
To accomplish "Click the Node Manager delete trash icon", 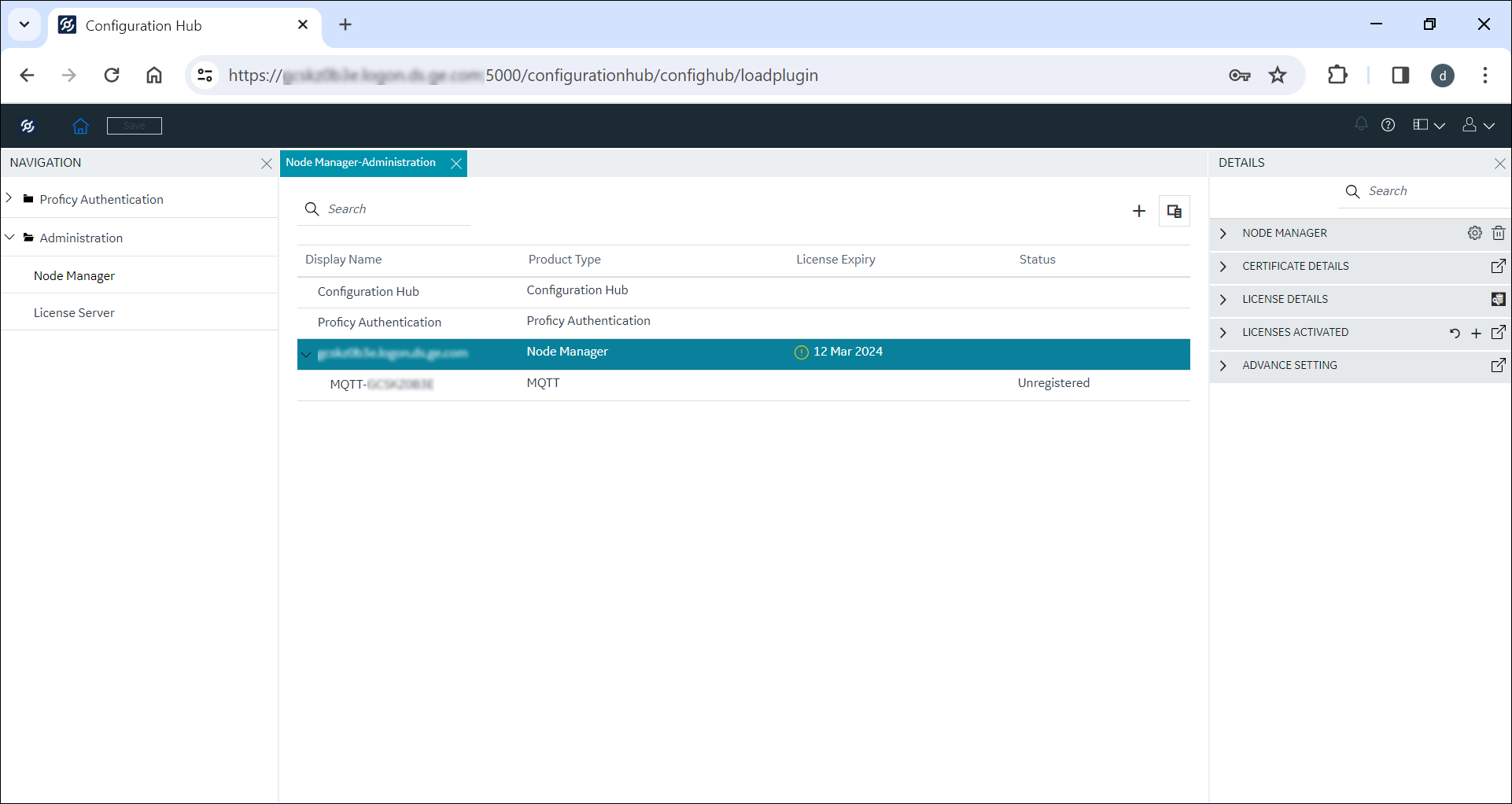I will 1499,233.
